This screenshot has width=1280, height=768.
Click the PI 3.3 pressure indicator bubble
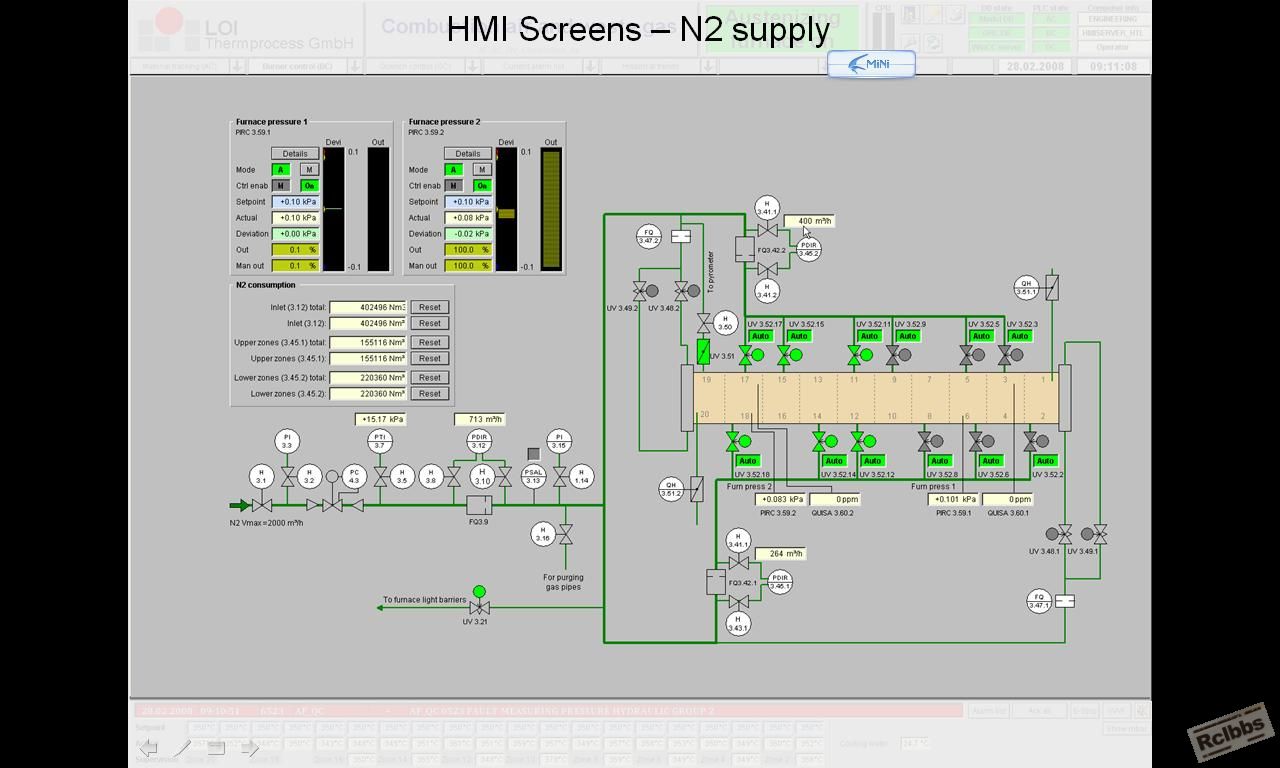click(x=287, y=440)
